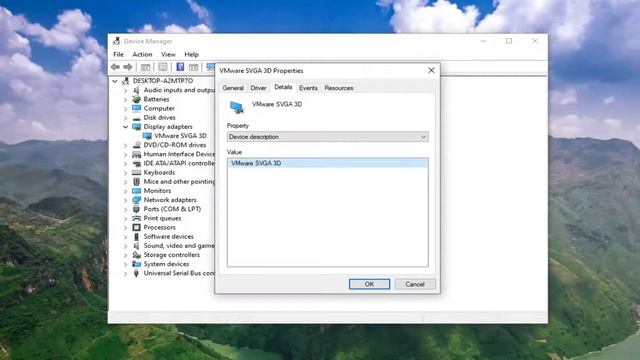Viewport: 640px width, 360px height.
Task: Expand the Disk drives node
Action: (125, 118)
